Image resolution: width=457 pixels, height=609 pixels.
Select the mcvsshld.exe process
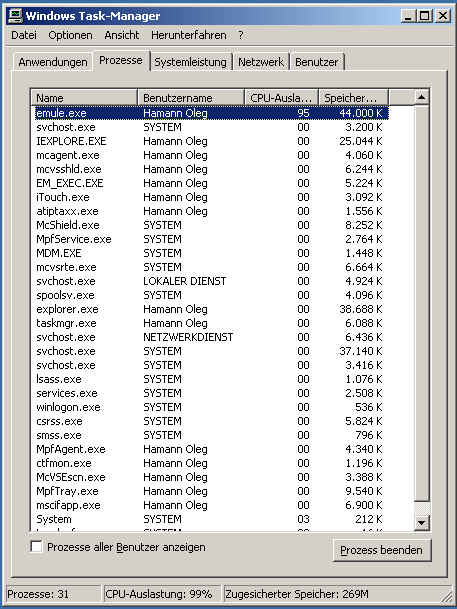210,169
